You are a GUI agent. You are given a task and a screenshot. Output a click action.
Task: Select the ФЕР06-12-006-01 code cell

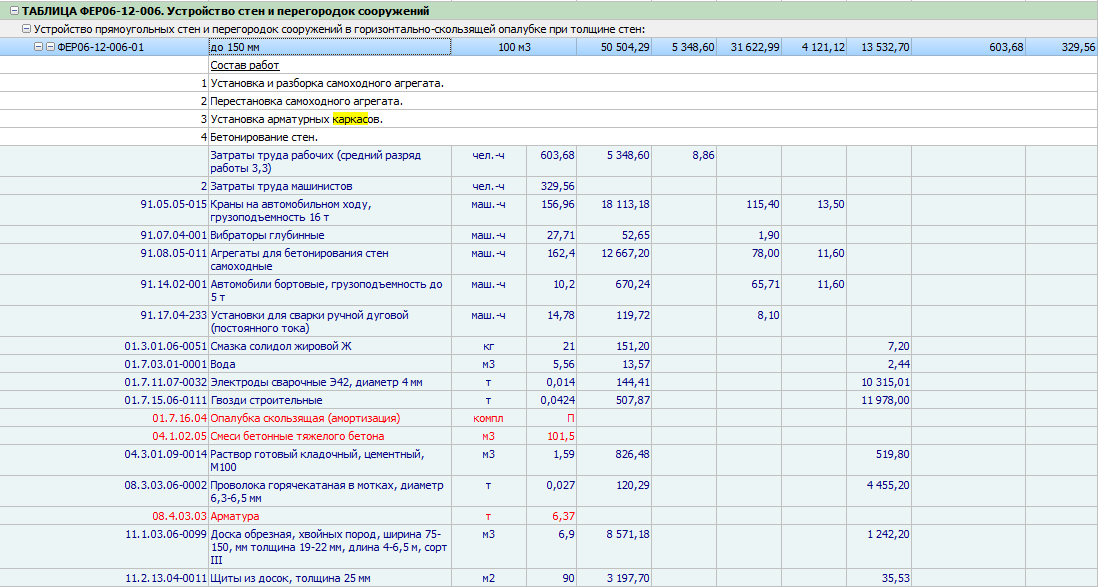pyautogui.click(x=101, y=47)
